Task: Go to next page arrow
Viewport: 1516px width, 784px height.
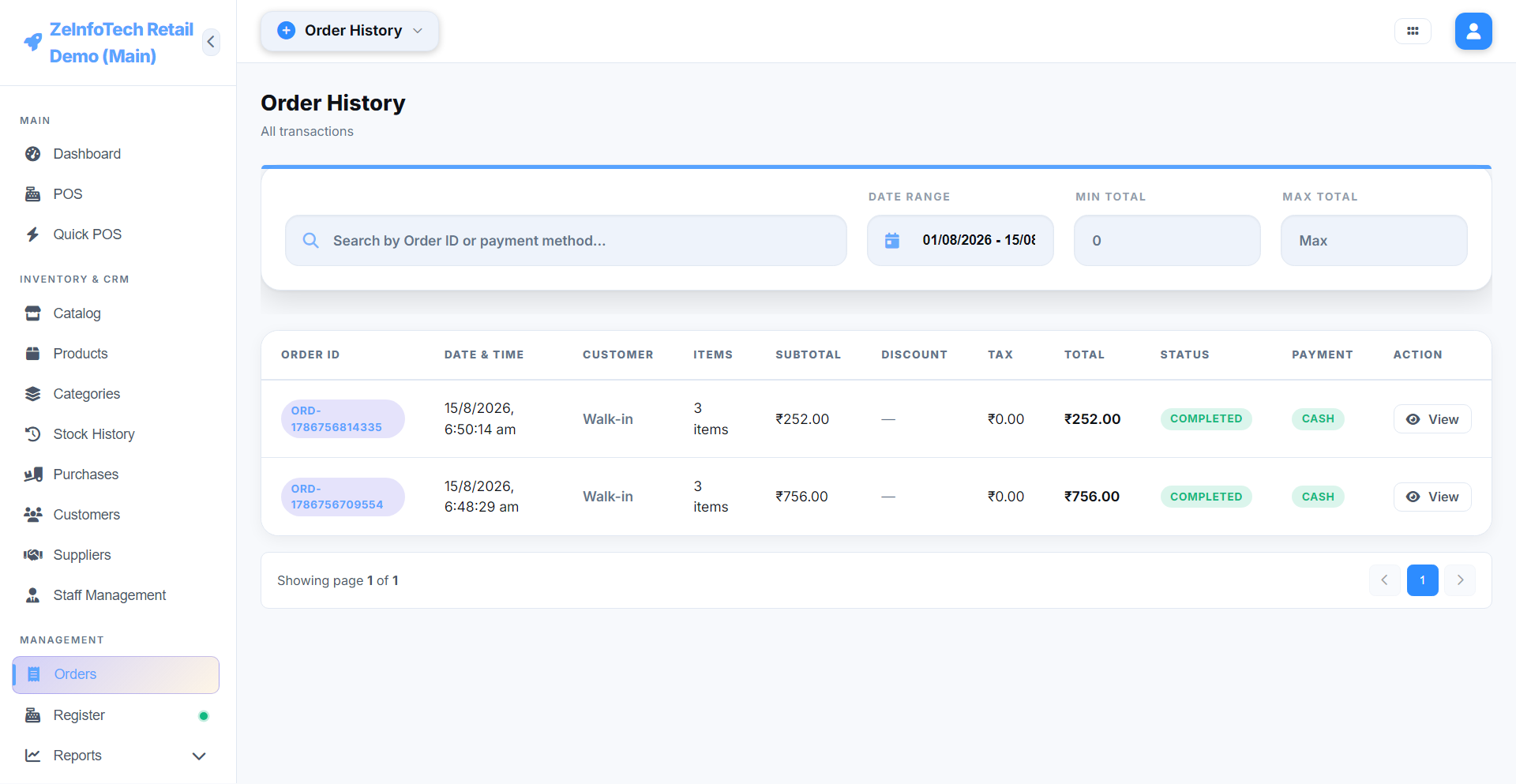Action: click(x=1460, y=580)
